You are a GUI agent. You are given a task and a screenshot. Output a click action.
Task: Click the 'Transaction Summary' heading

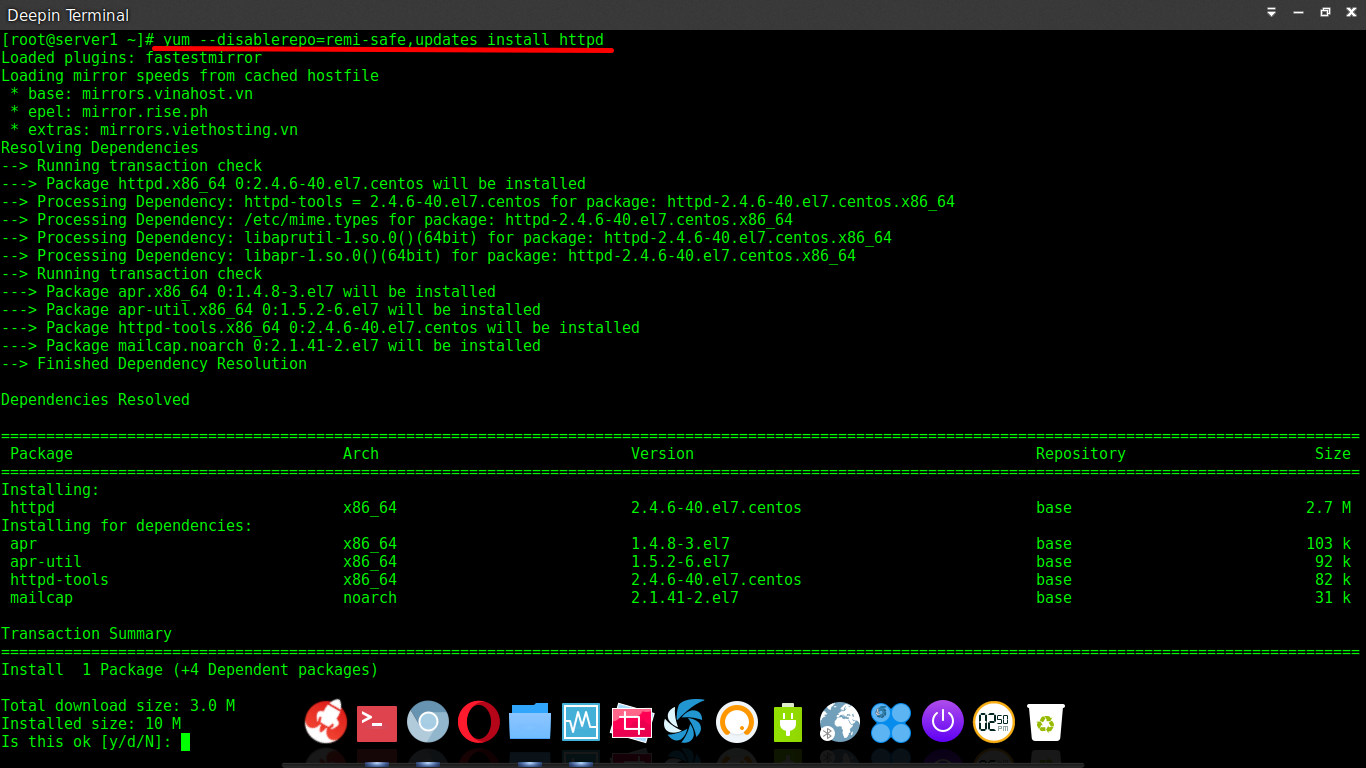86,634
